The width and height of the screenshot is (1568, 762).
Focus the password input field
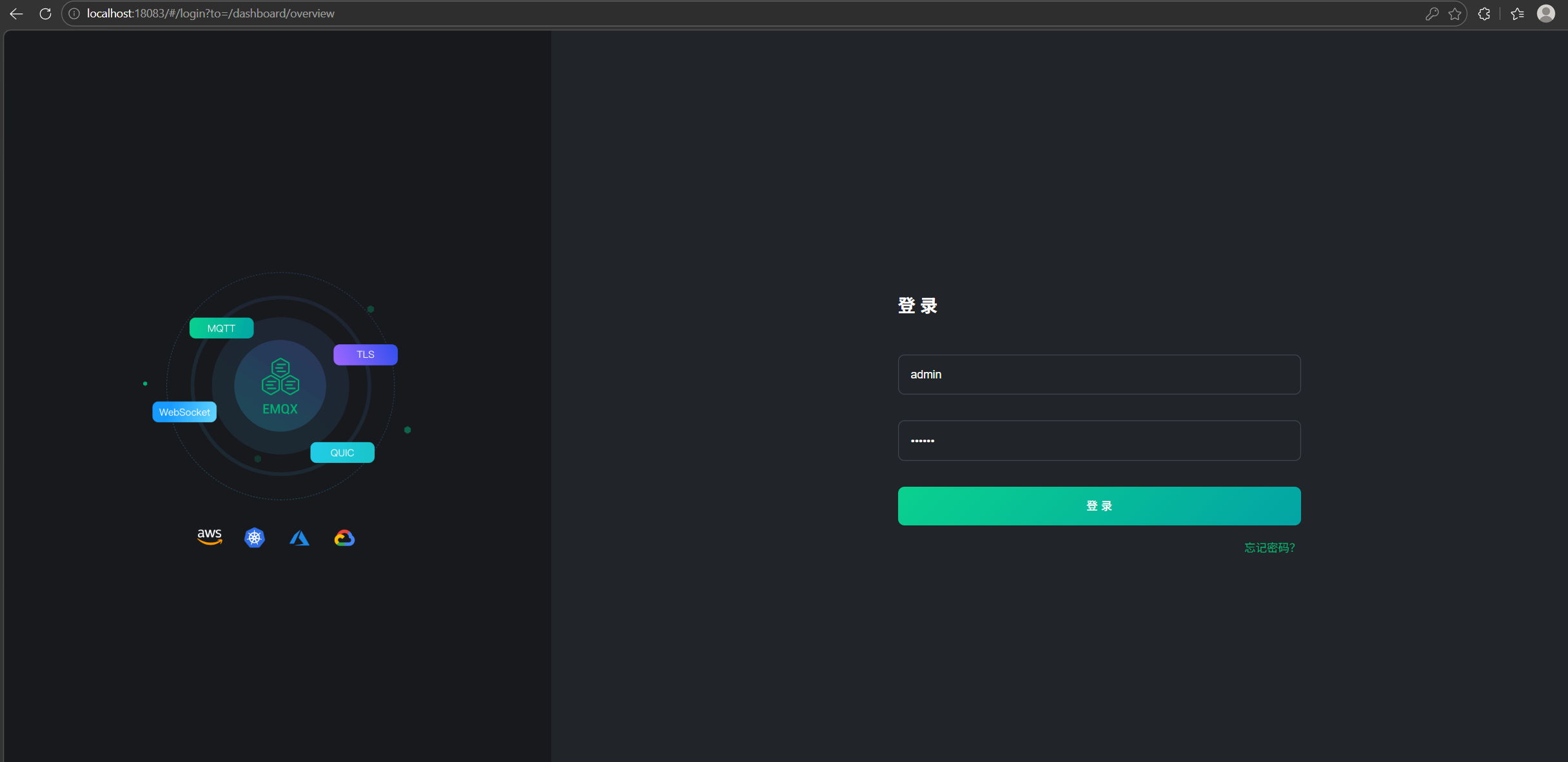tap(1099, 441)
